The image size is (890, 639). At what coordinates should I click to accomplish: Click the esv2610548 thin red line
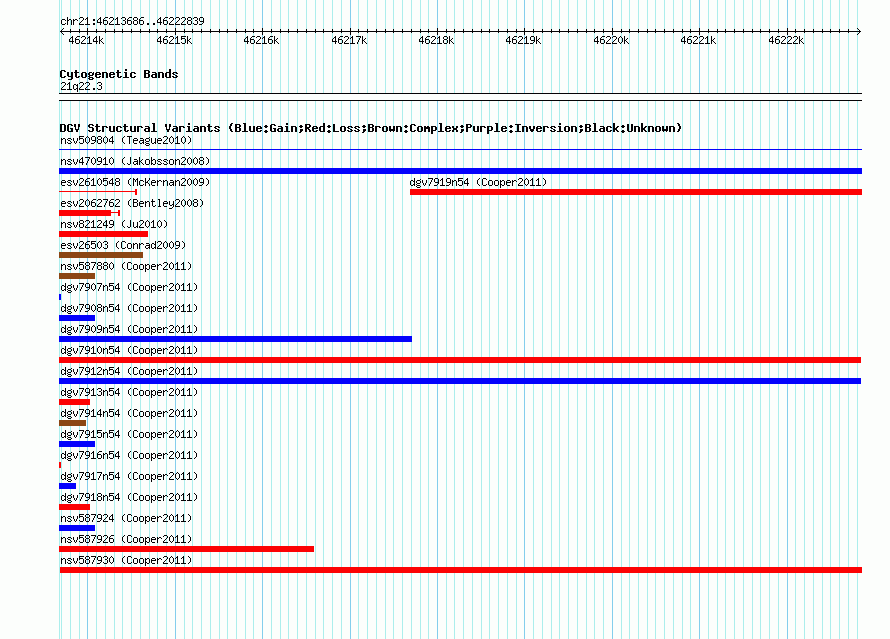point(98,192)
